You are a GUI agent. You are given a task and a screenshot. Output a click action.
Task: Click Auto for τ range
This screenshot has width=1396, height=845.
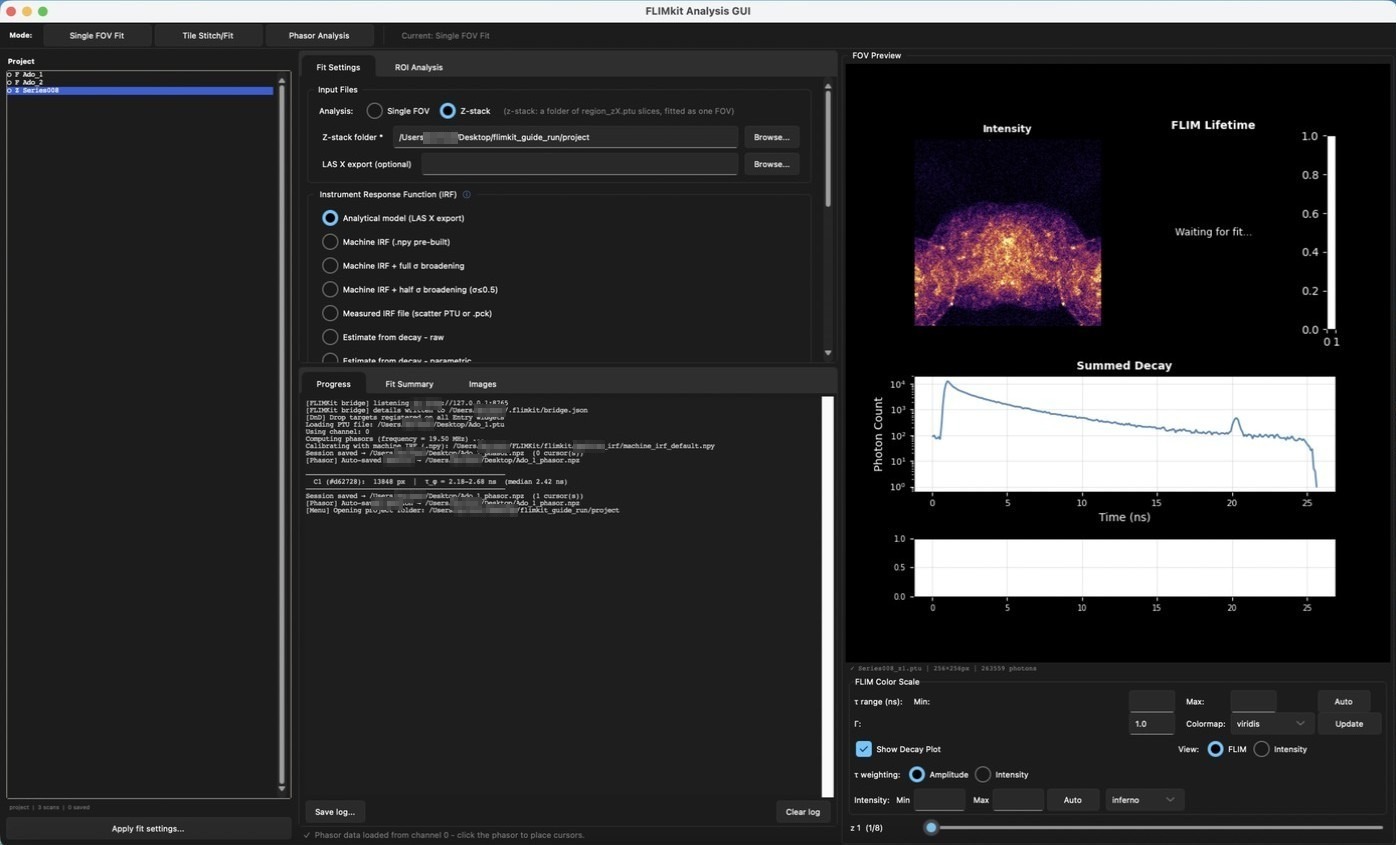[1343, 702]
